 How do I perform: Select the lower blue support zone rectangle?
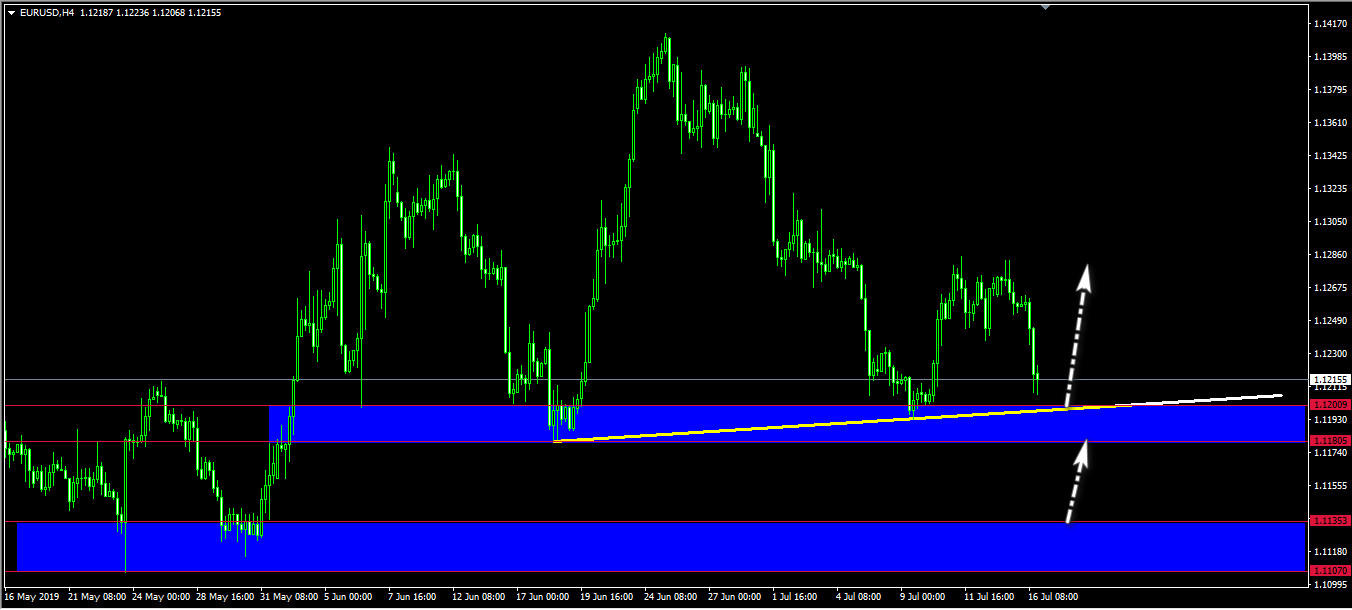662,546
